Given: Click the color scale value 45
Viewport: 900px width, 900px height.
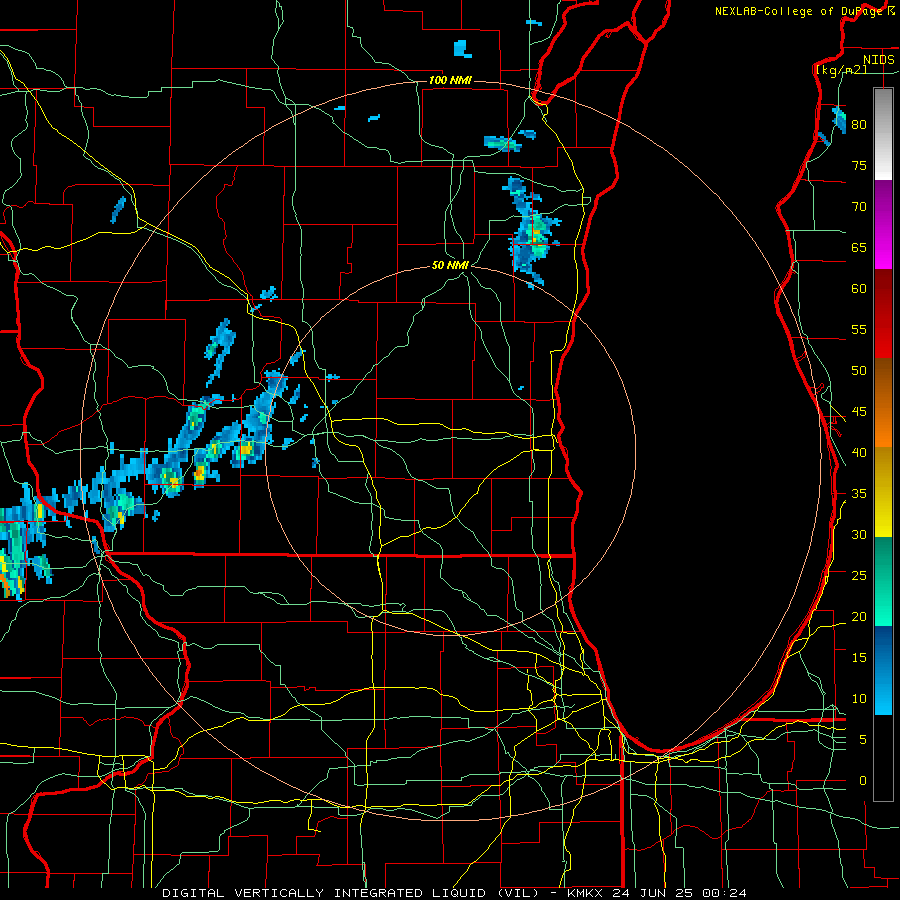Looking at the screenshot, I should point(859,412).
